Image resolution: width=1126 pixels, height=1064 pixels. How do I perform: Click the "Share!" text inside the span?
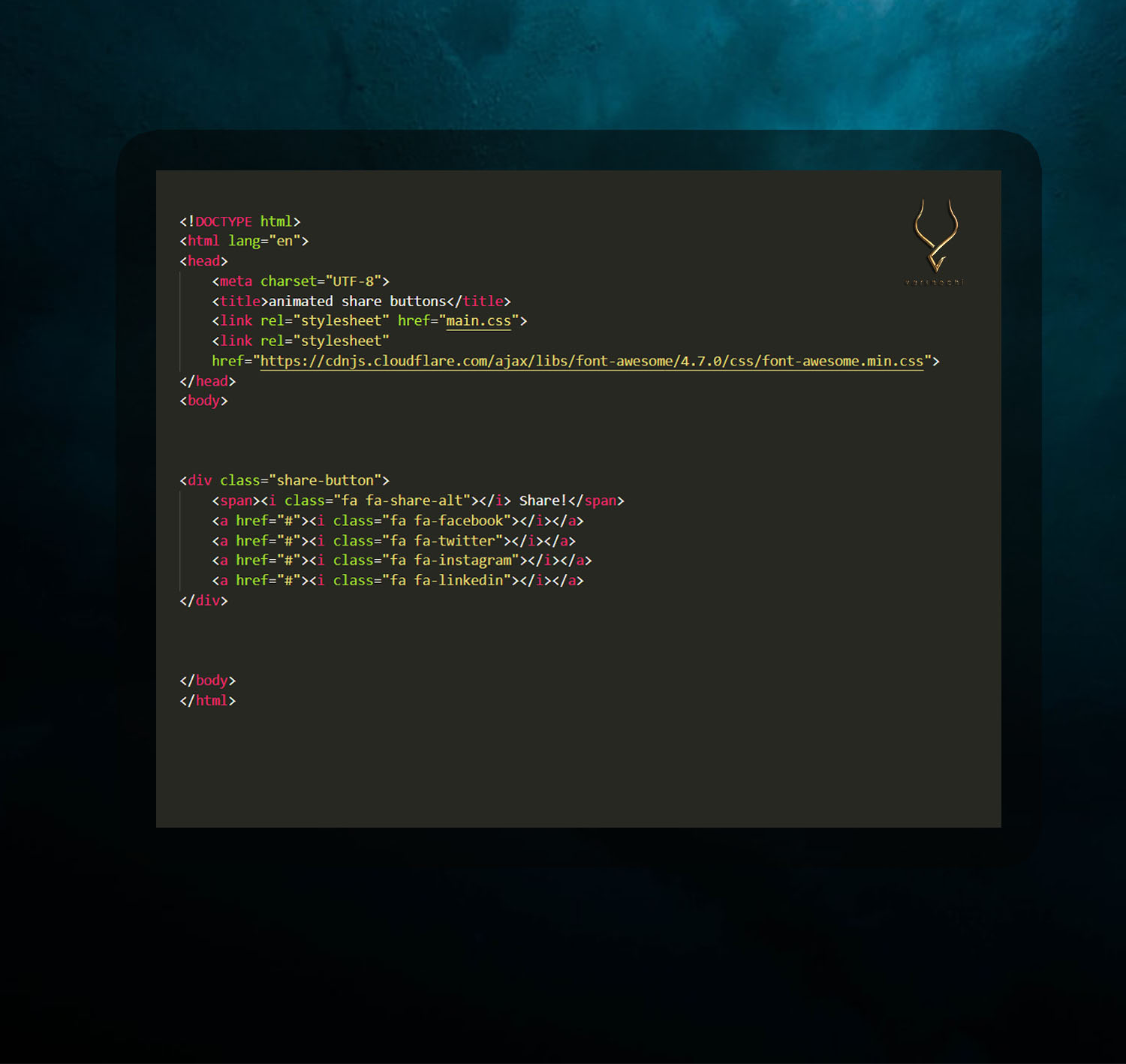pyautogui.click(x=543, y=500)
